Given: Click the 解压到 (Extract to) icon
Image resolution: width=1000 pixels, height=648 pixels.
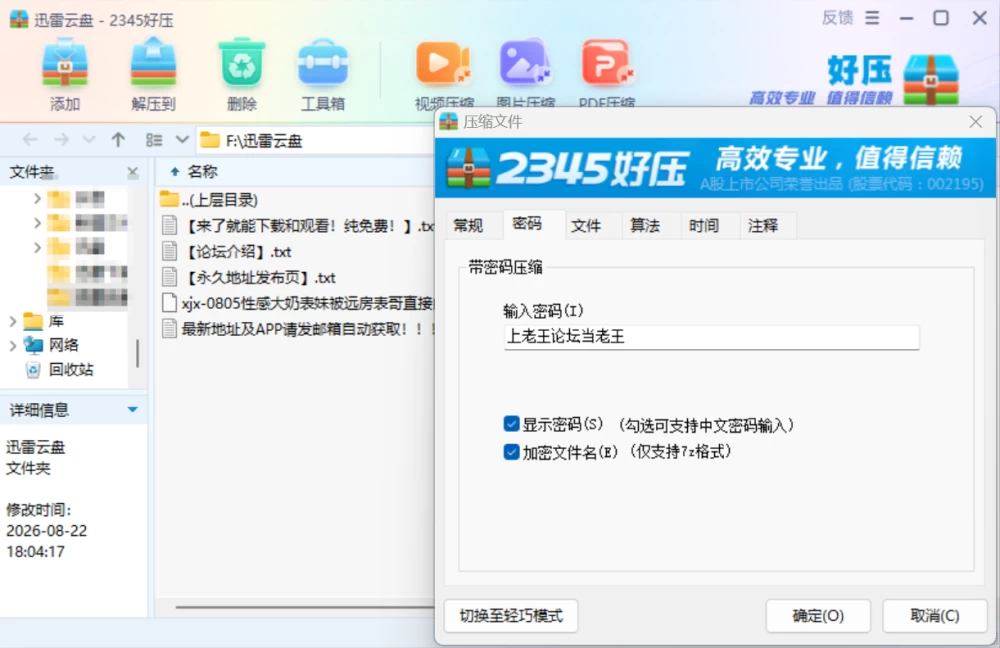Looking at the screenshot, I should click(x=153, y=74).
